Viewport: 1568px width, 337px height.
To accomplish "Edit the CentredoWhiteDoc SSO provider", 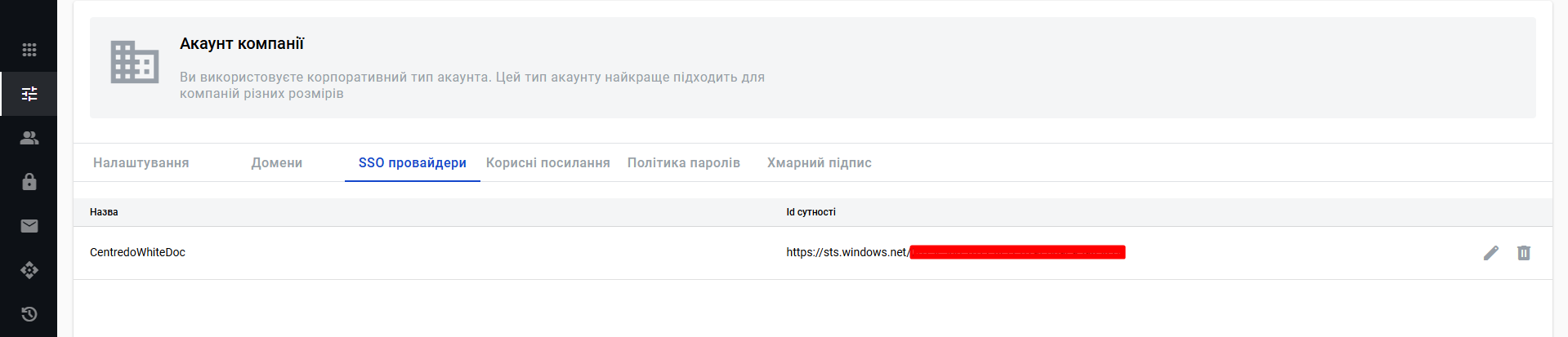I will click(1491, 253).
